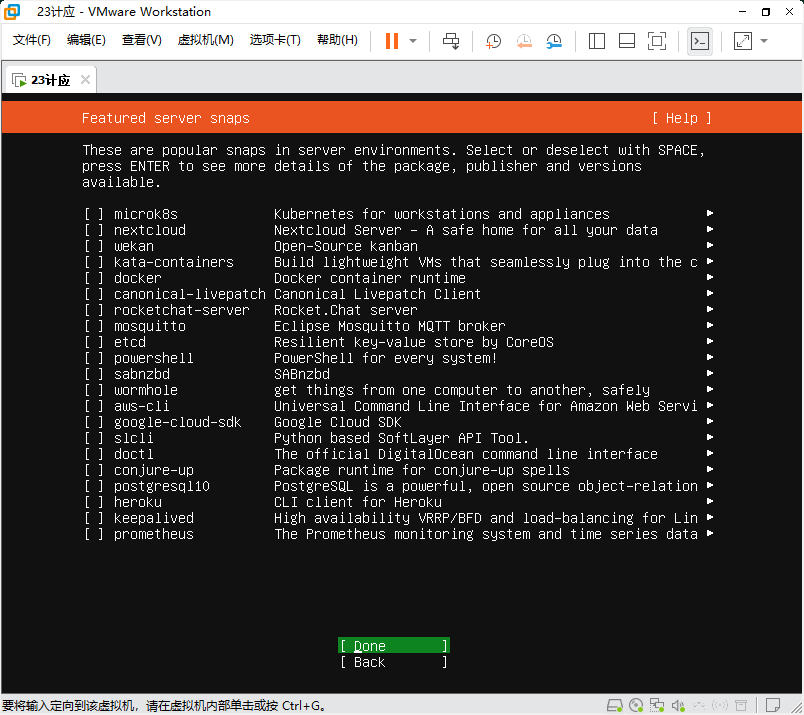Open the installer Help button
Image resolution: width=804 pixels, height=715 pixels.
click(x=681, y=118)
